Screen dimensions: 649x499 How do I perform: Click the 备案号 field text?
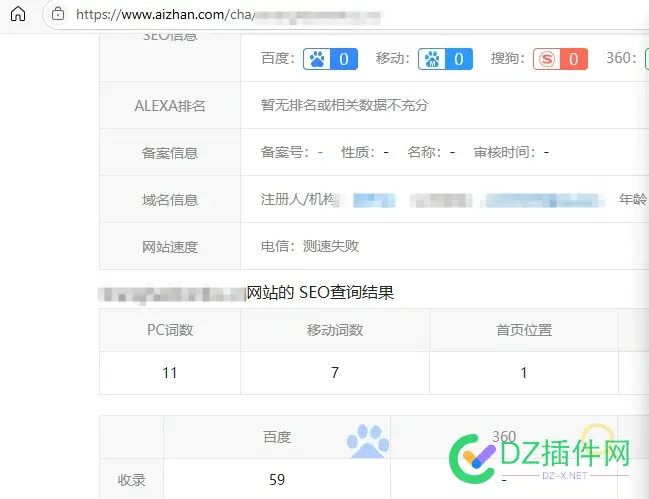291,153
